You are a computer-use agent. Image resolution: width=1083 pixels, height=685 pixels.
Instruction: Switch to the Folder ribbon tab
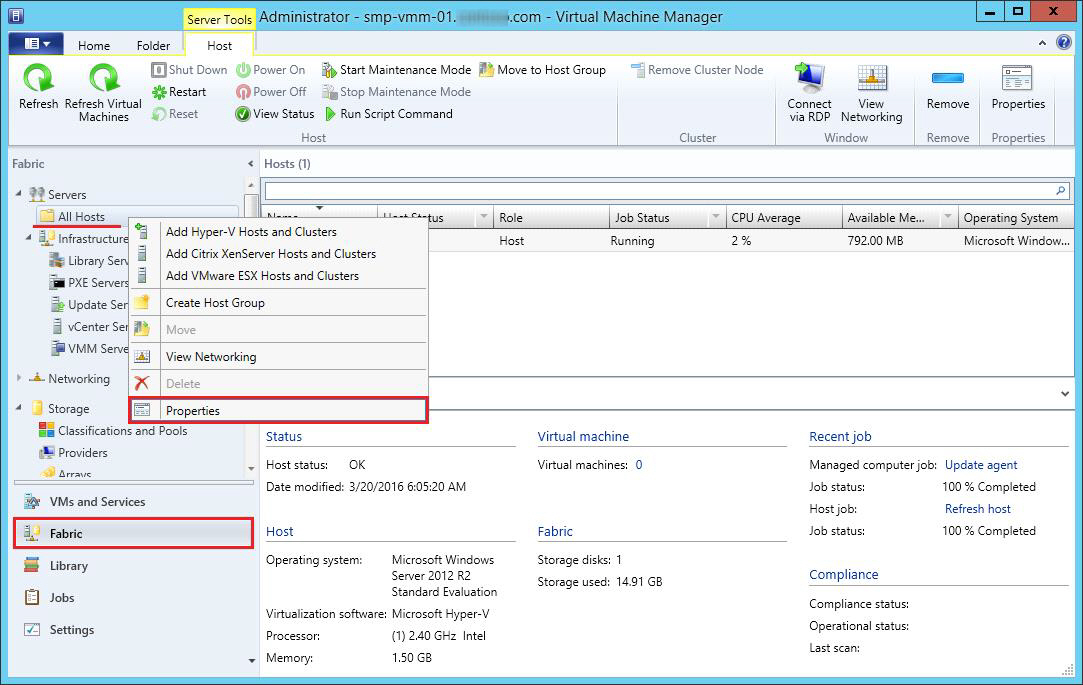point(153,46)
